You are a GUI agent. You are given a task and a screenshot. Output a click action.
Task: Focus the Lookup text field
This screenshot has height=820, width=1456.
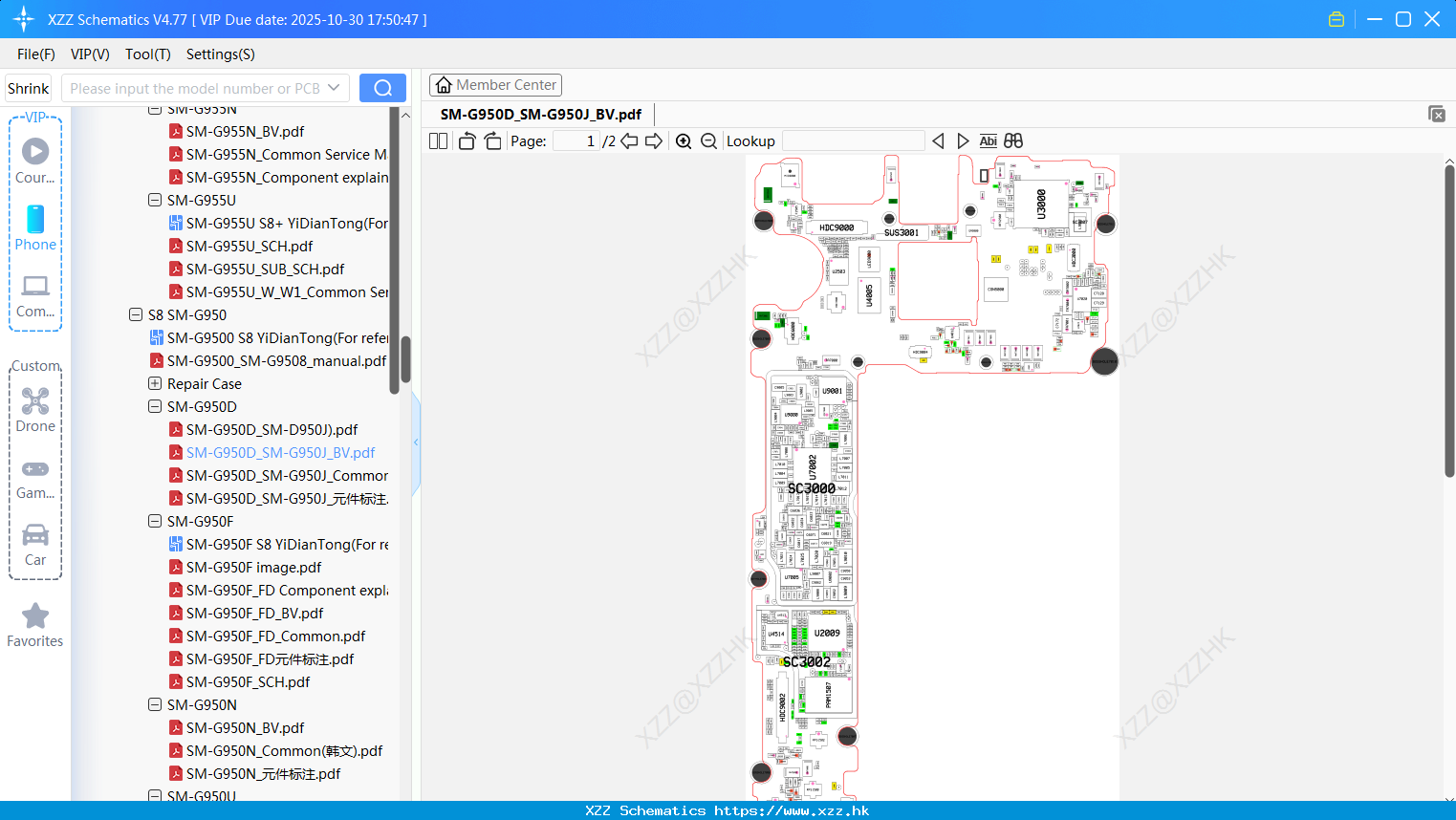pos(854,141)
